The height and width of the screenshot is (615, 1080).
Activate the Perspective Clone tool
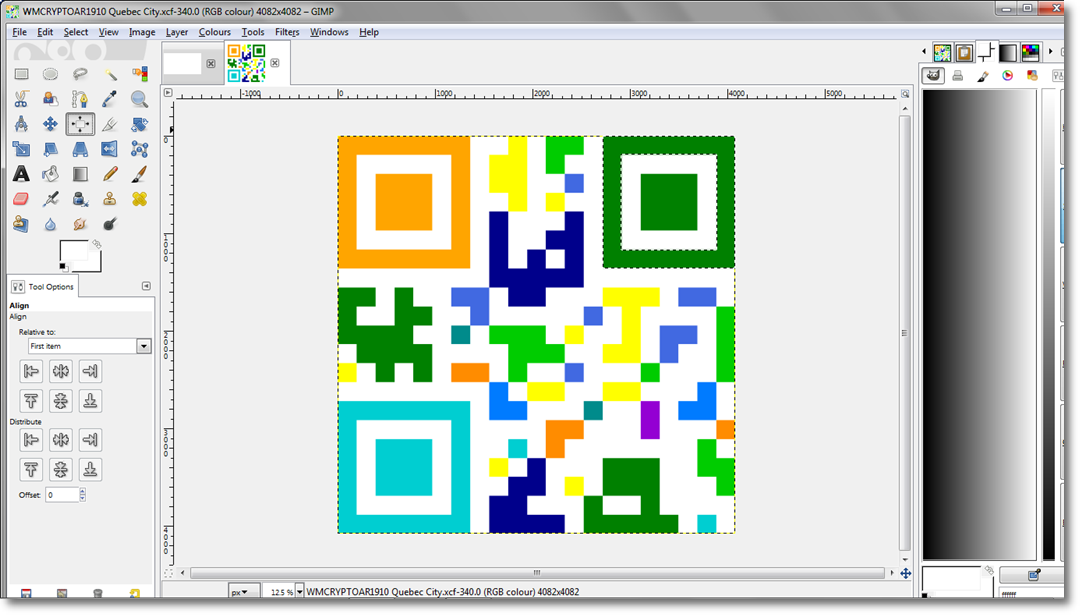point(21,224)
